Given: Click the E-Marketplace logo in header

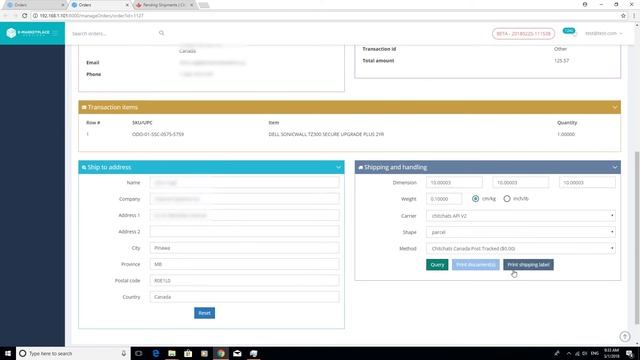Looking at the screenshot, I should click(x=29, y=33).
